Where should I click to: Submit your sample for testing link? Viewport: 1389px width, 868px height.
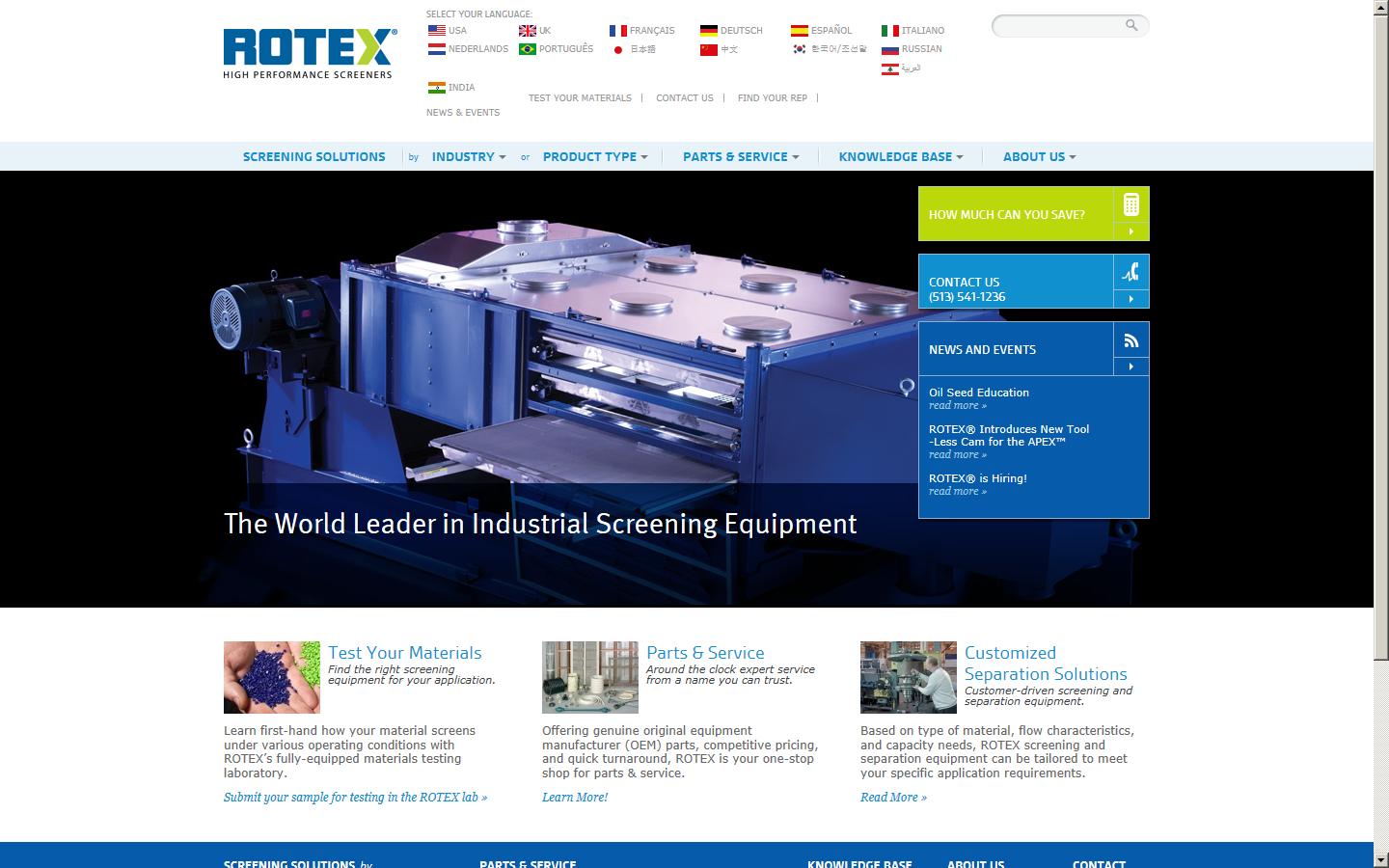click(x=354, y=798)
